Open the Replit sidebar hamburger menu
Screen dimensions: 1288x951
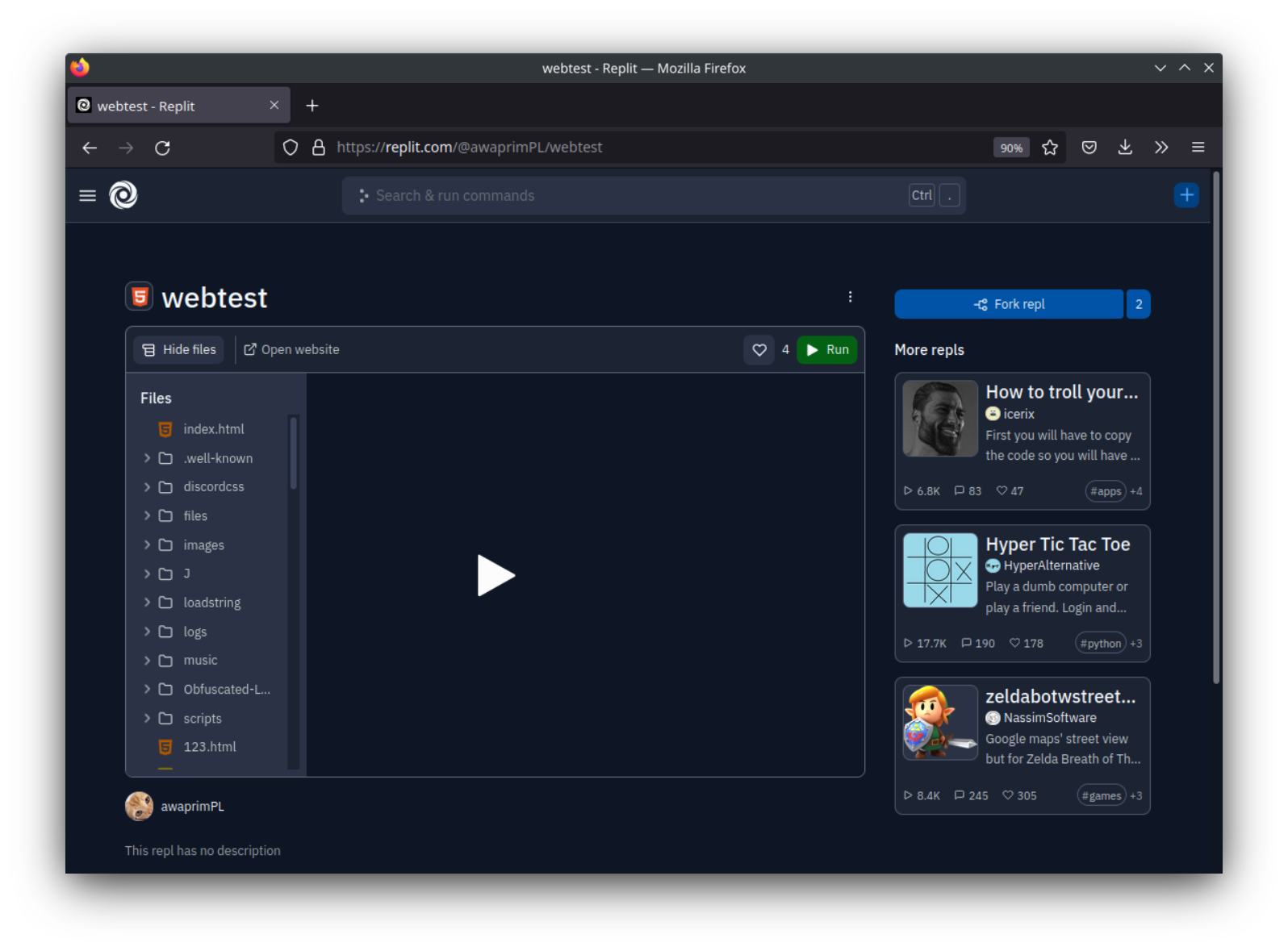[x=87, y=195]
